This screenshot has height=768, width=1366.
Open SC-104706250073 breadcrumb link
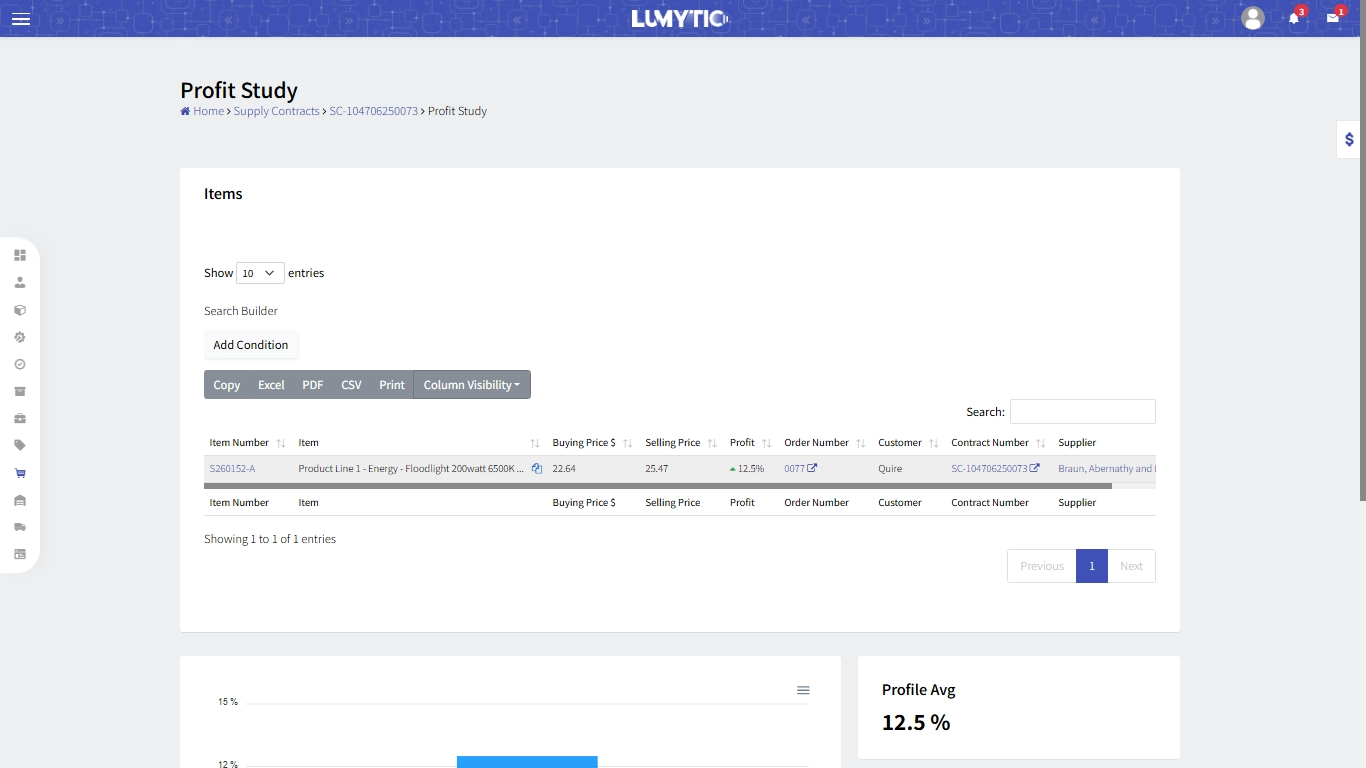(374, 111)
